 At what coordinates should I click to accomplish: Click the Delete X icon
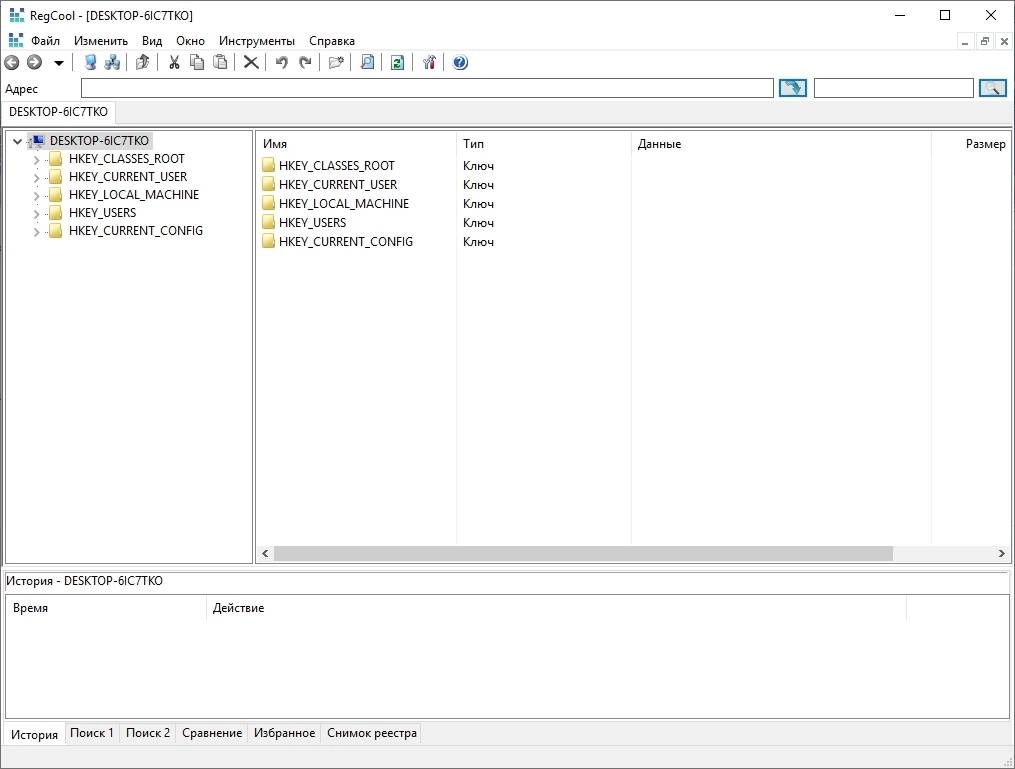(251, 63)
